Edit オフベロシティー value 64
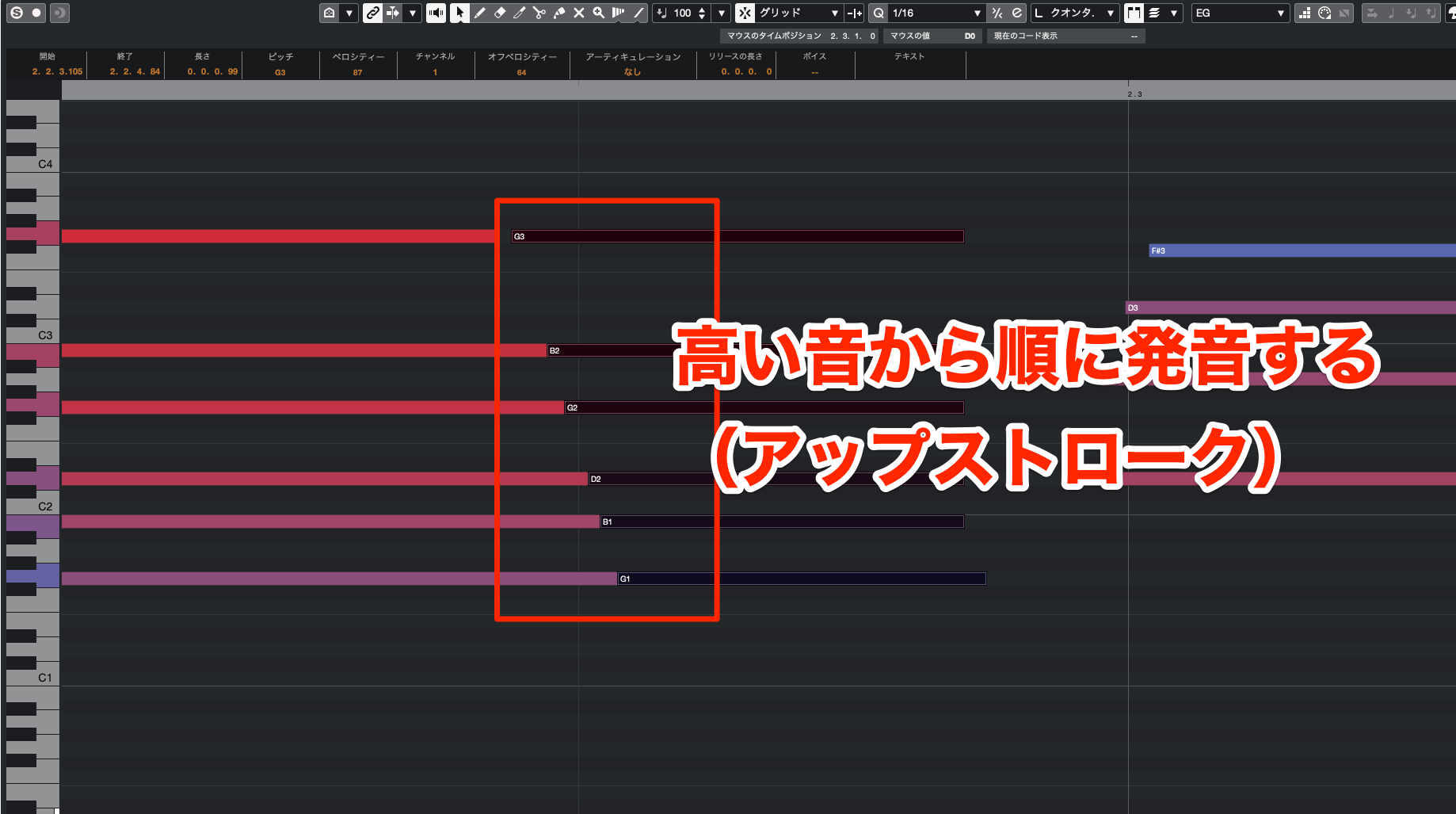Screen dimensions: 1456x814 coord(521,72)
